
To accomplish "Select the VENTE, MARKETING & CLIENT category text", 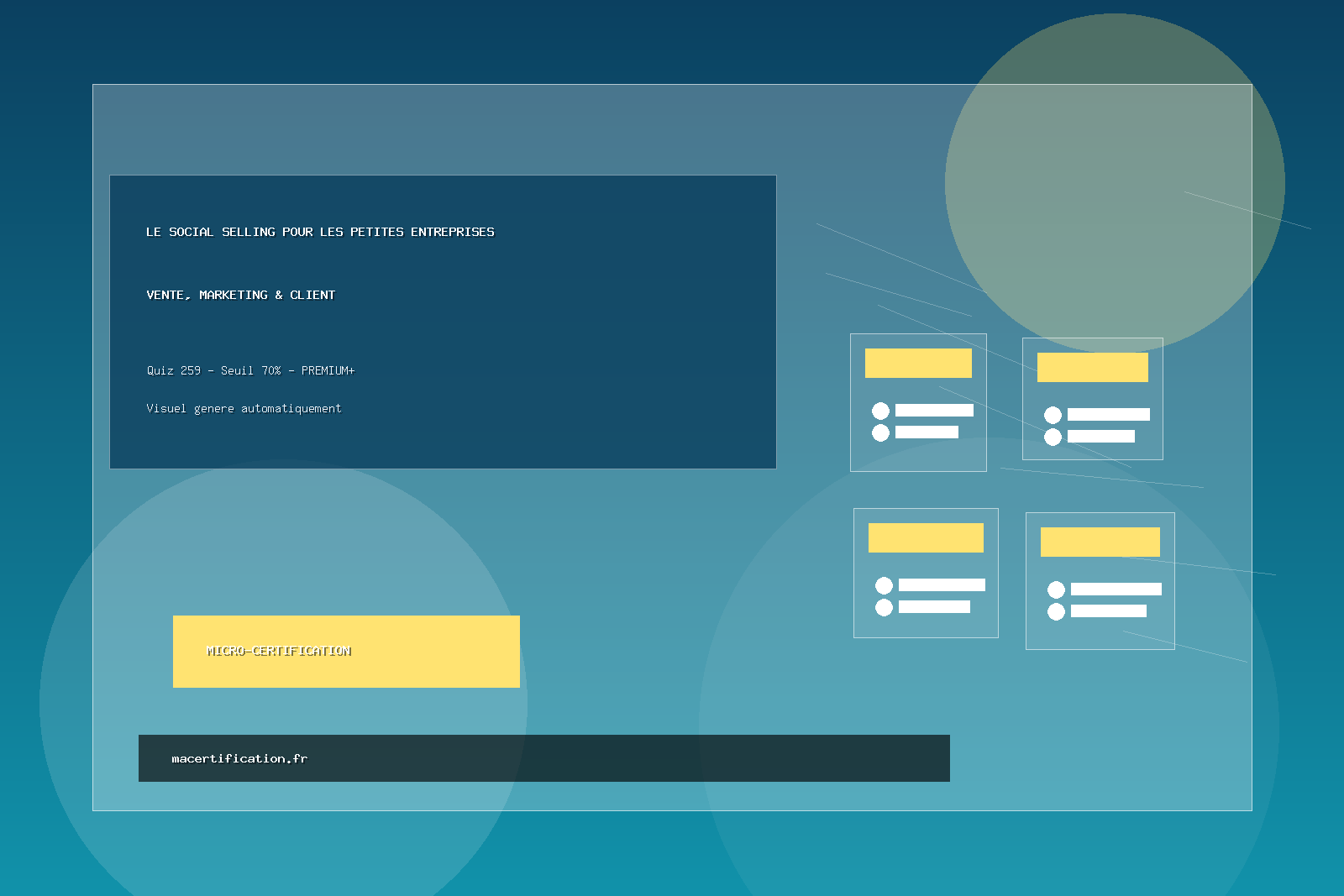I will coord(240,295).
